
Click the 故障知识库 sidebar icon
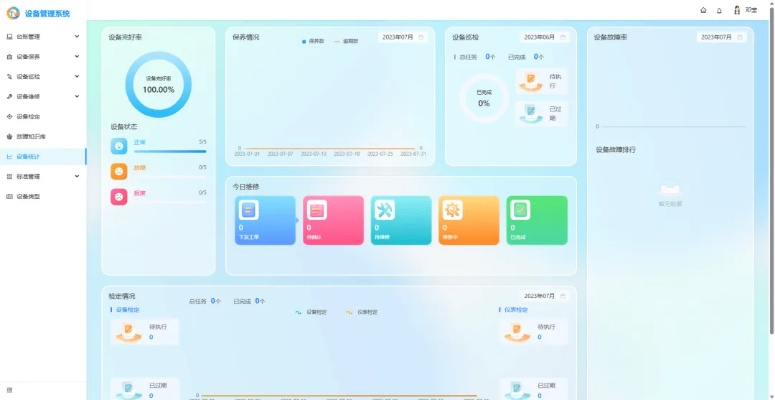point(9,136)
